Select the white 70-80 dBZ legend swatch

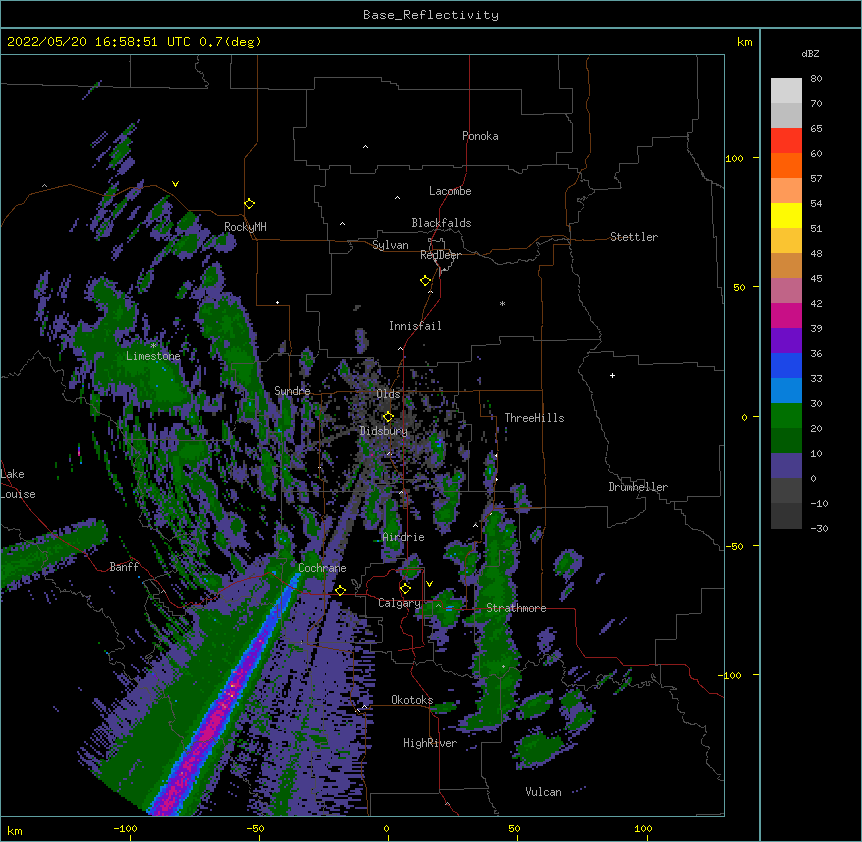786,91
